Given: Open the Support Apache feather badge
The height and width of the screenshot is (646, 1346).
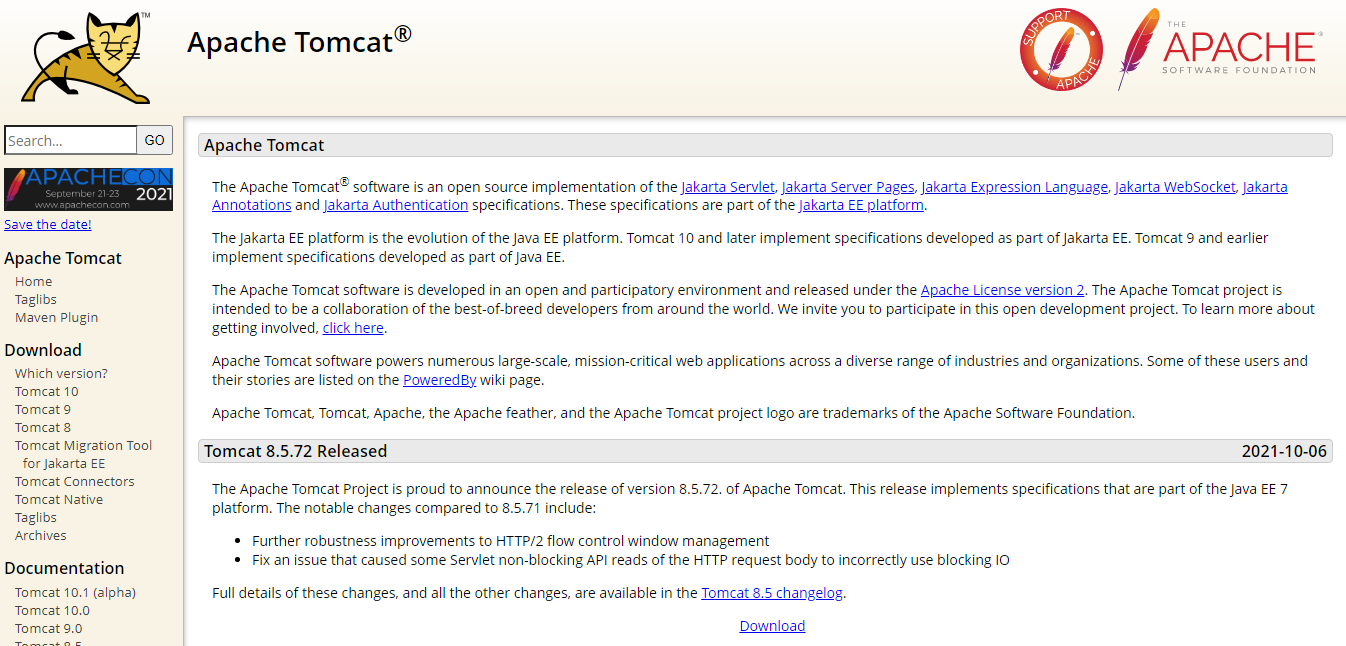Looking at the screenshot, I should pyautogui.click(x=1061, y=49).
